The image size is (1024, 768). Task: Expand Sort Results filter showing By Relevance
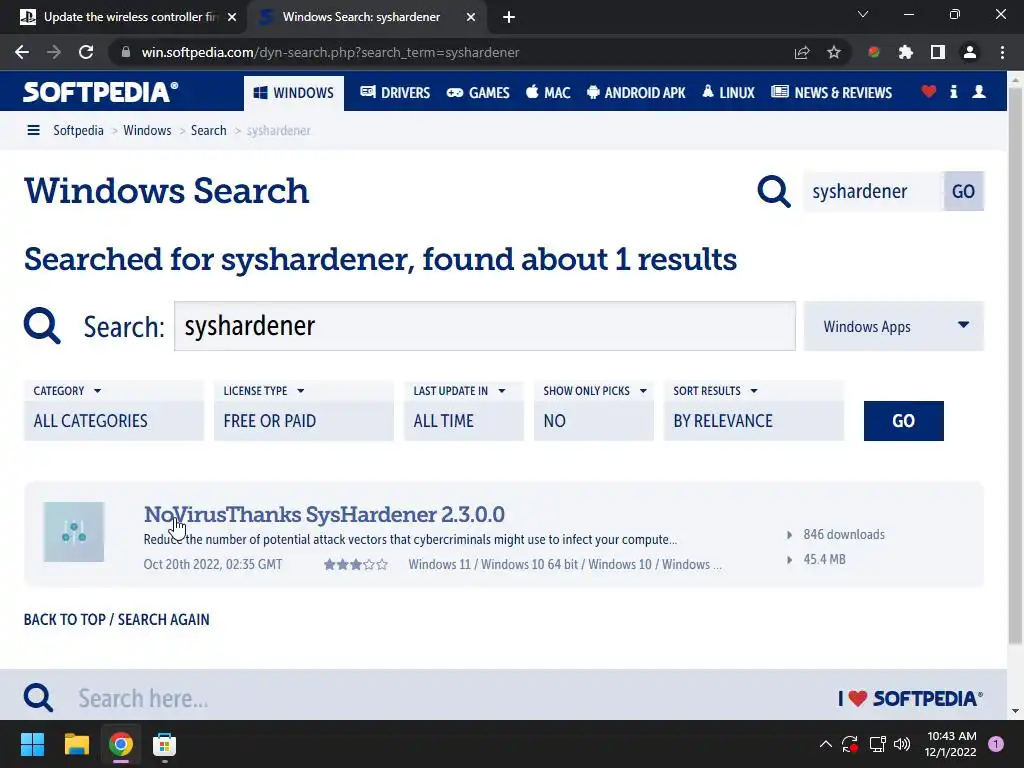tap(754, 411)
